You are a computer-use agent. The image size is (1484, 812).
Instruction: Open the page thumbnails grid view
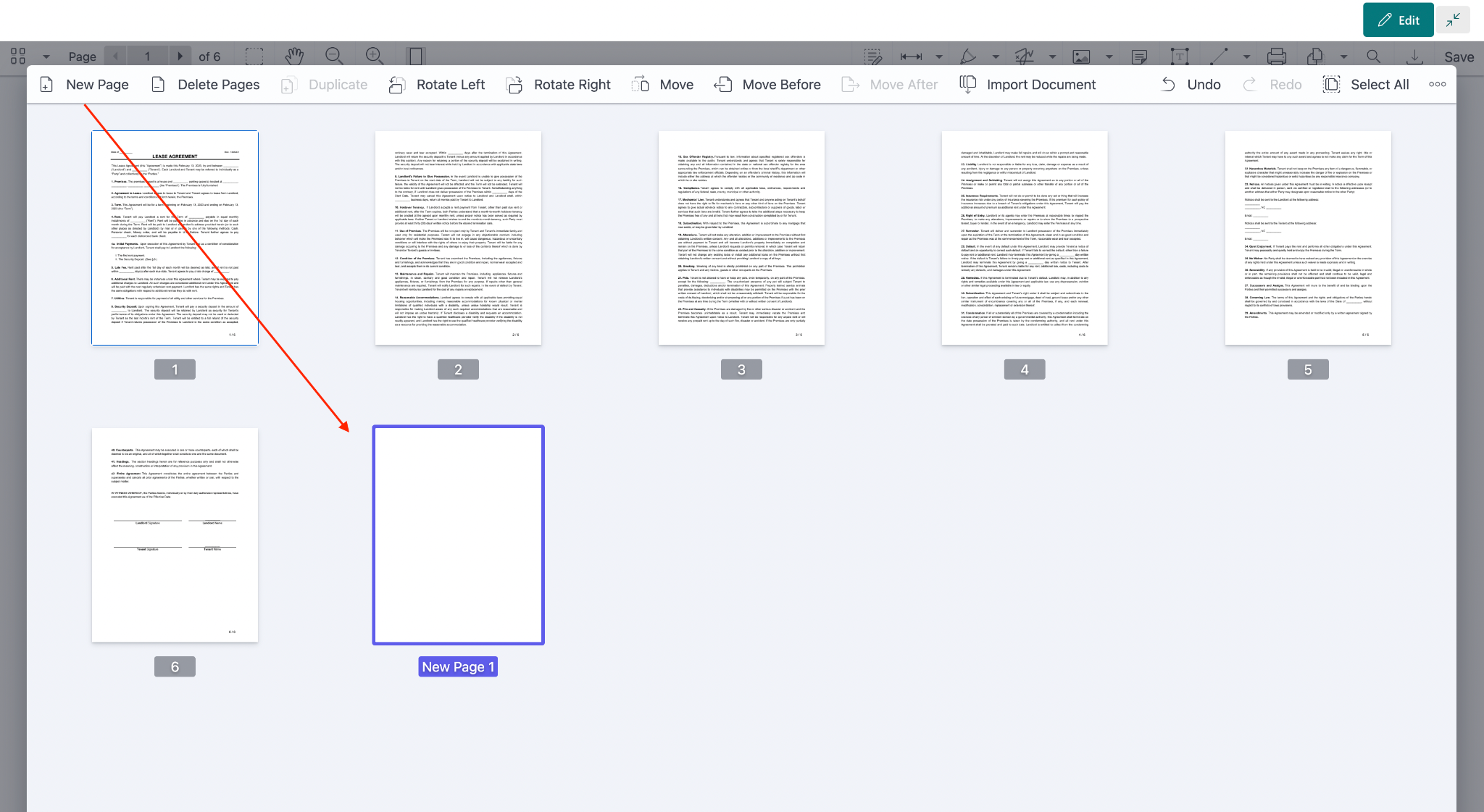click(x=18, y=56)
